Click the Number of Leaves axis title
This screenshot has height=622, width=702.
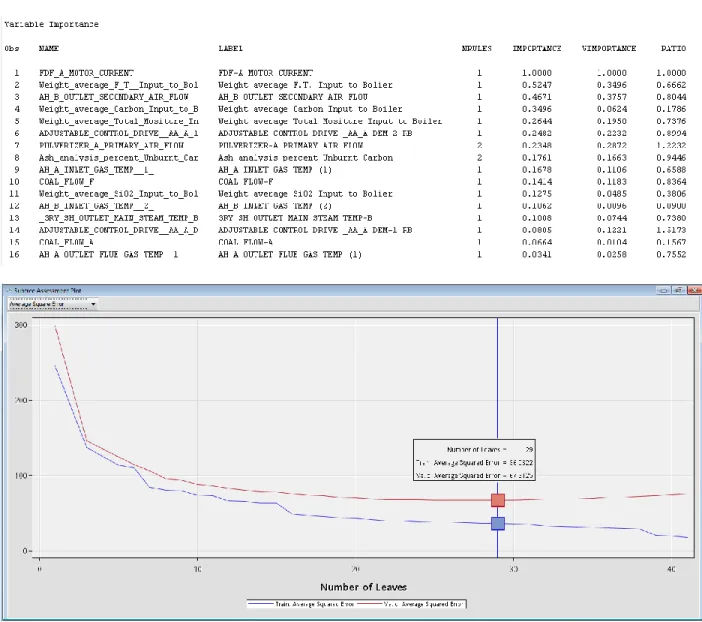[x=363, y=587]
